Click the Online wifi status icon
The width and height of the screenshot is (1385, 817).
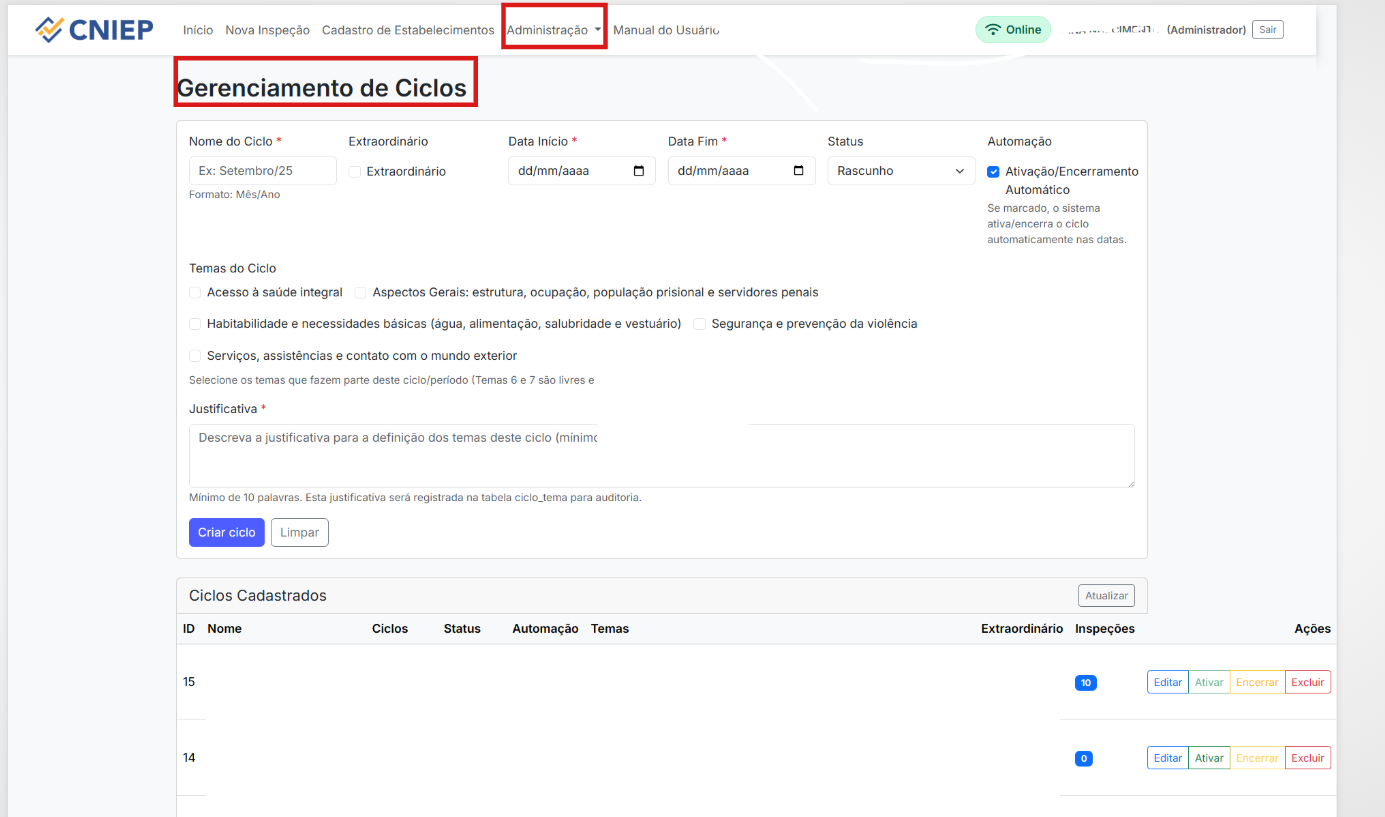tap(992, 30)
